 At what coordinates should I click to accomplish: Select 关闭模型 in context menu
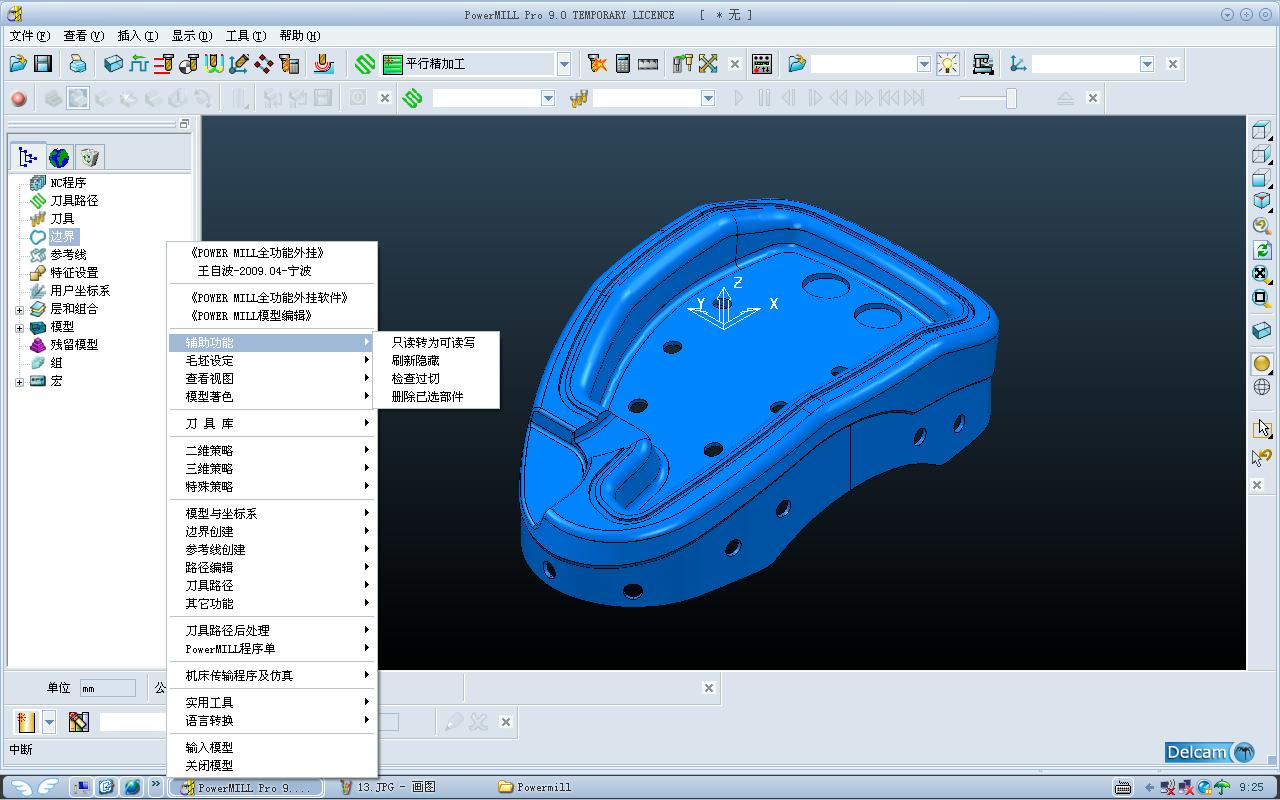[x=272, y=765]
